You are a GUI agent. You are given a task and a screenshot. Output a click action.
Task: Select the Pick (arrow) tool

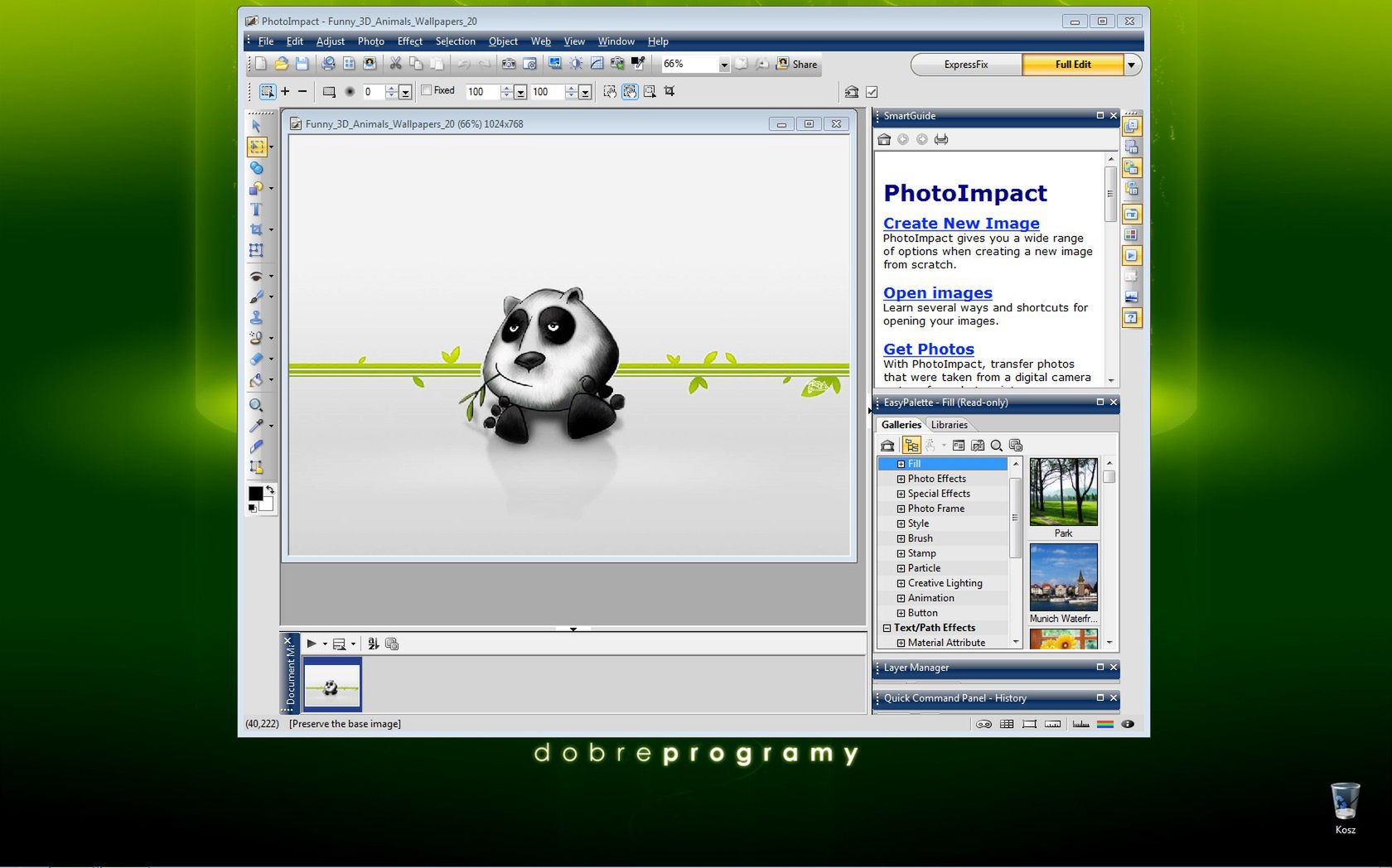point(256,126)
